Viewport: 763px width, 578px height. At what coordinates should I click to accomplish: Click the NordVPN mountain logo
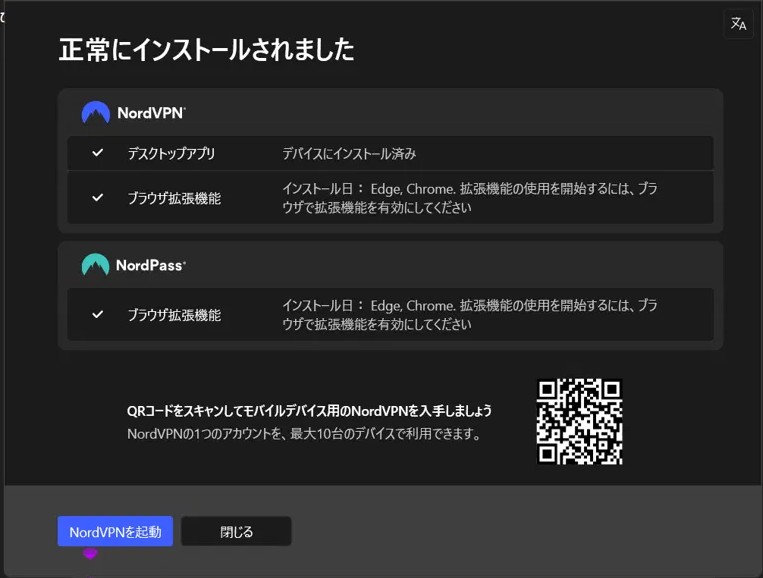click(95, 112)
